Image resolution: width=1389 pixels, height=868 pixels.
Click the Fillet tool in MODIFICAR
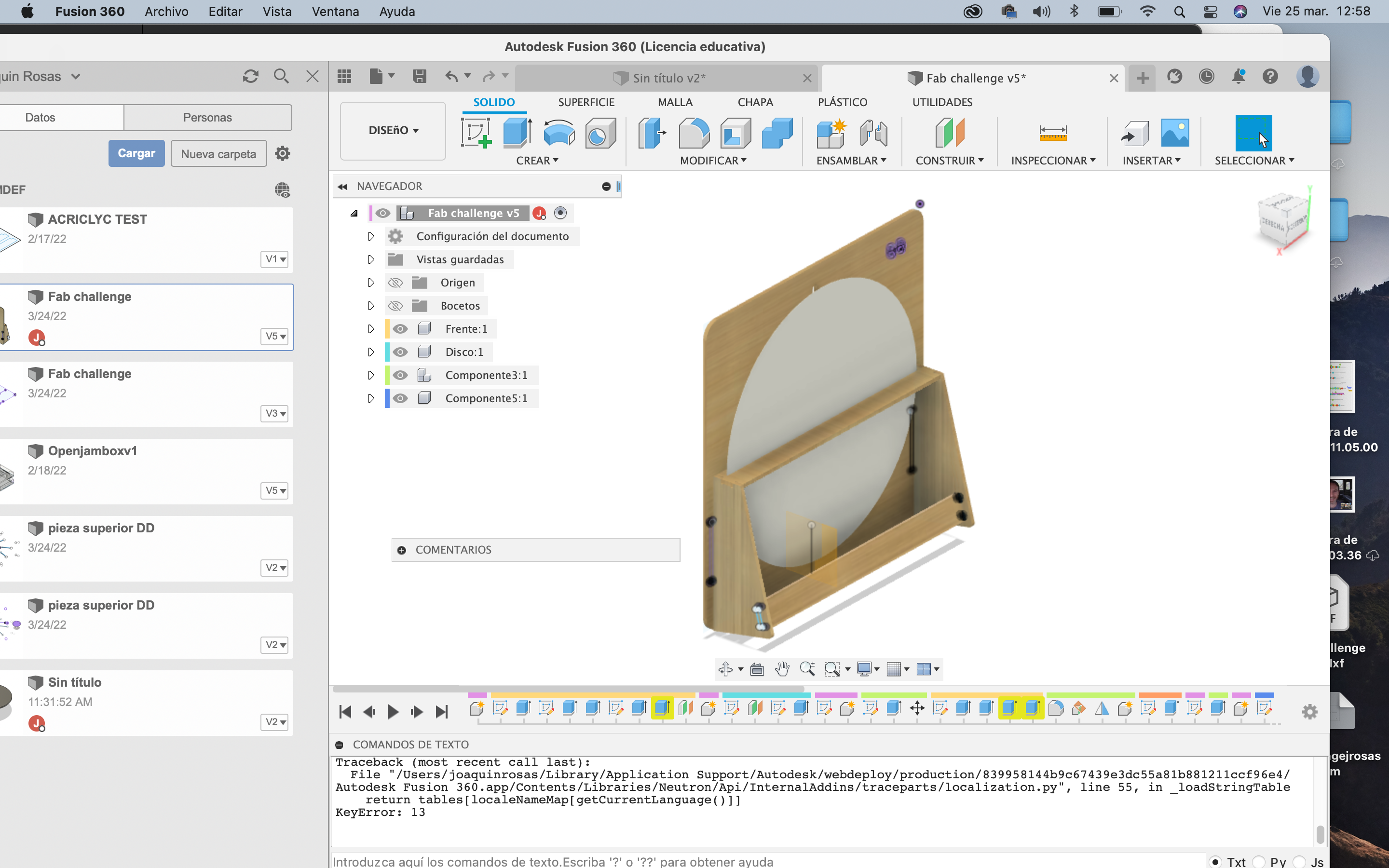(694, 133)
